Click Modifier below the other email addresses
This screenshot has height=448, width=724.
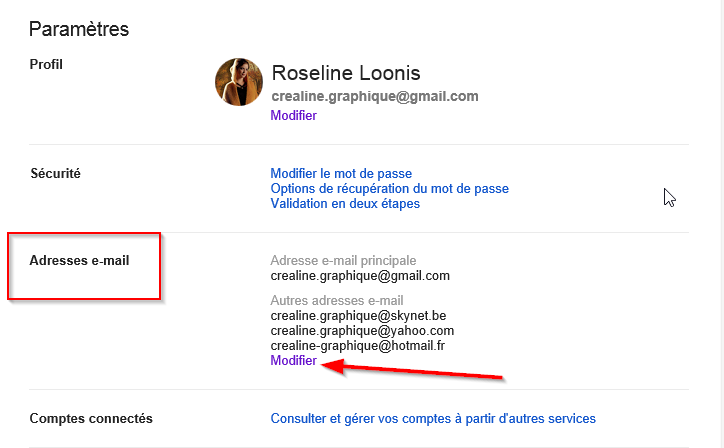click(294, 360)
